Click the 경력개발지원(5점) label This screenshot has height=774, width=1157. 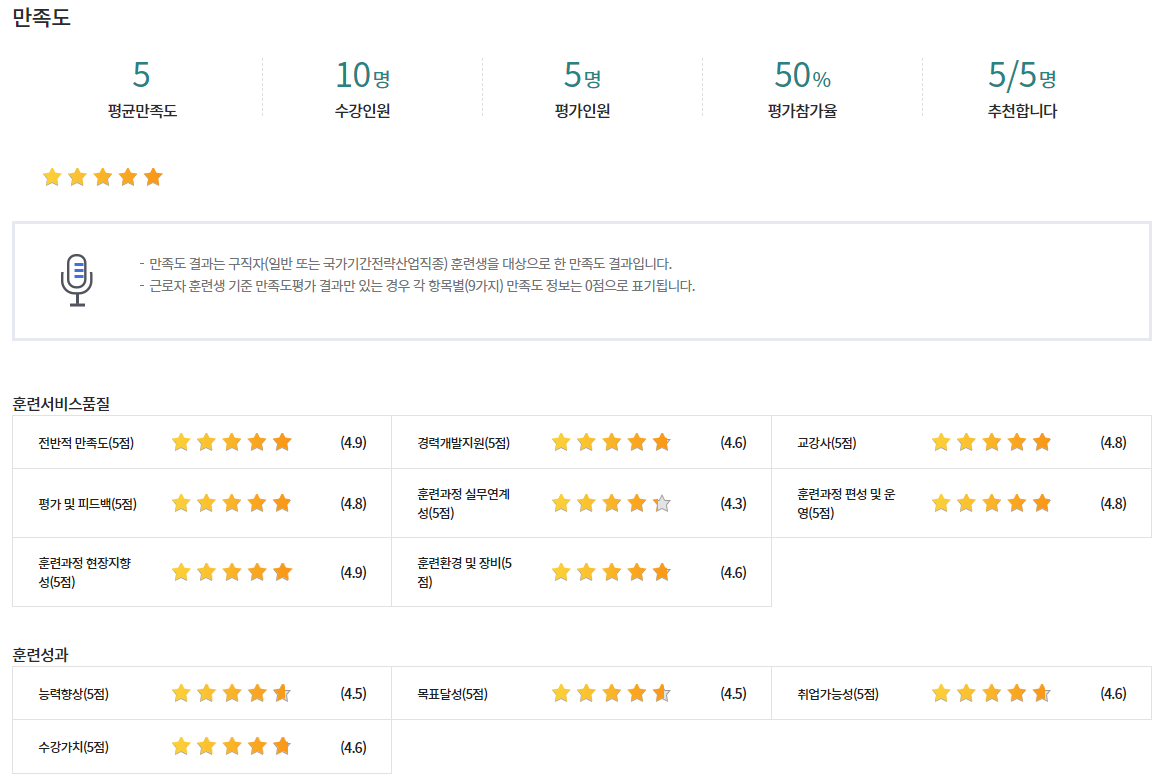click(x=463, y=443)
